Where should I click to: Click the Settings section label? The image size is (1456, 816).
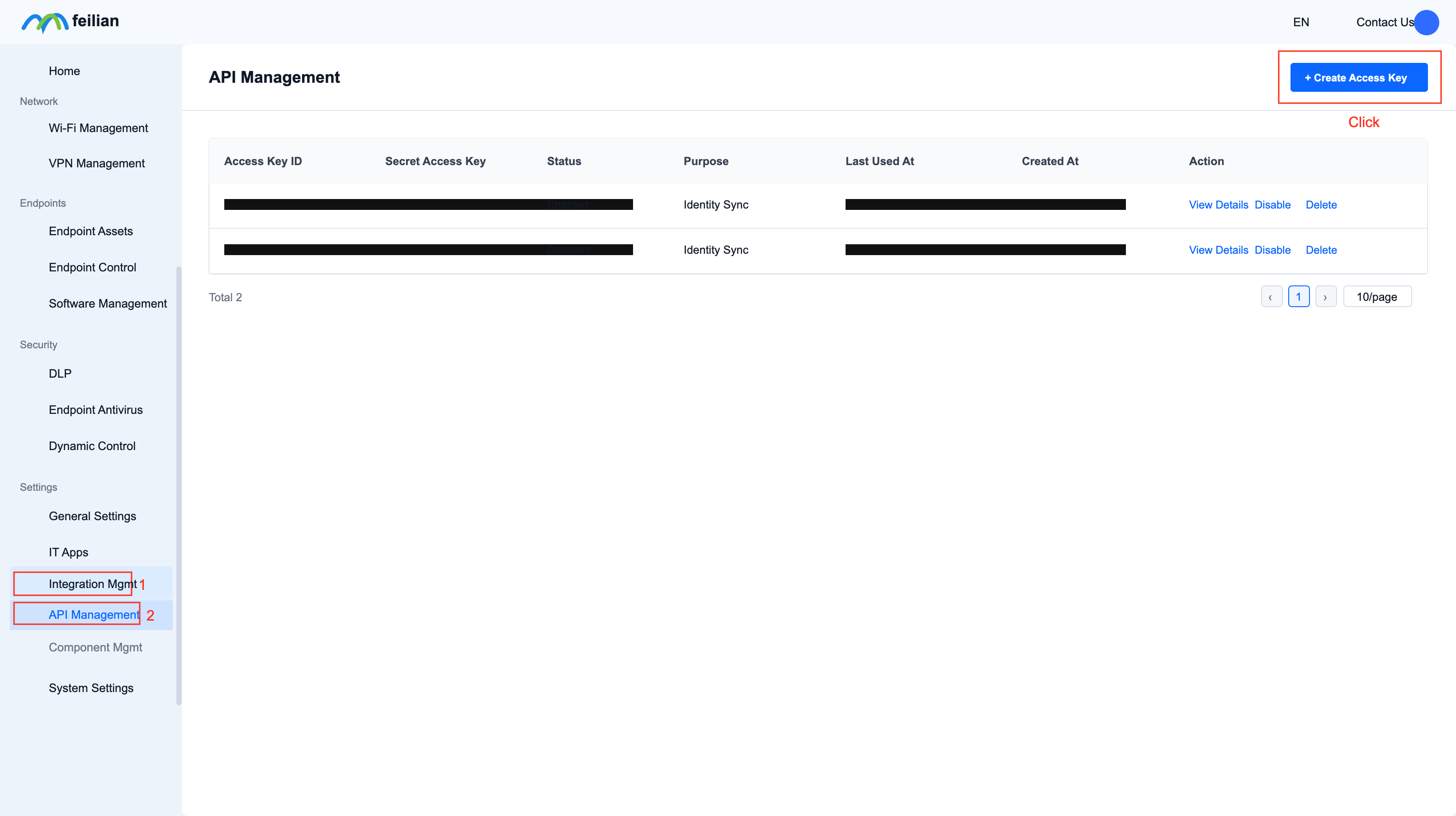38,487
